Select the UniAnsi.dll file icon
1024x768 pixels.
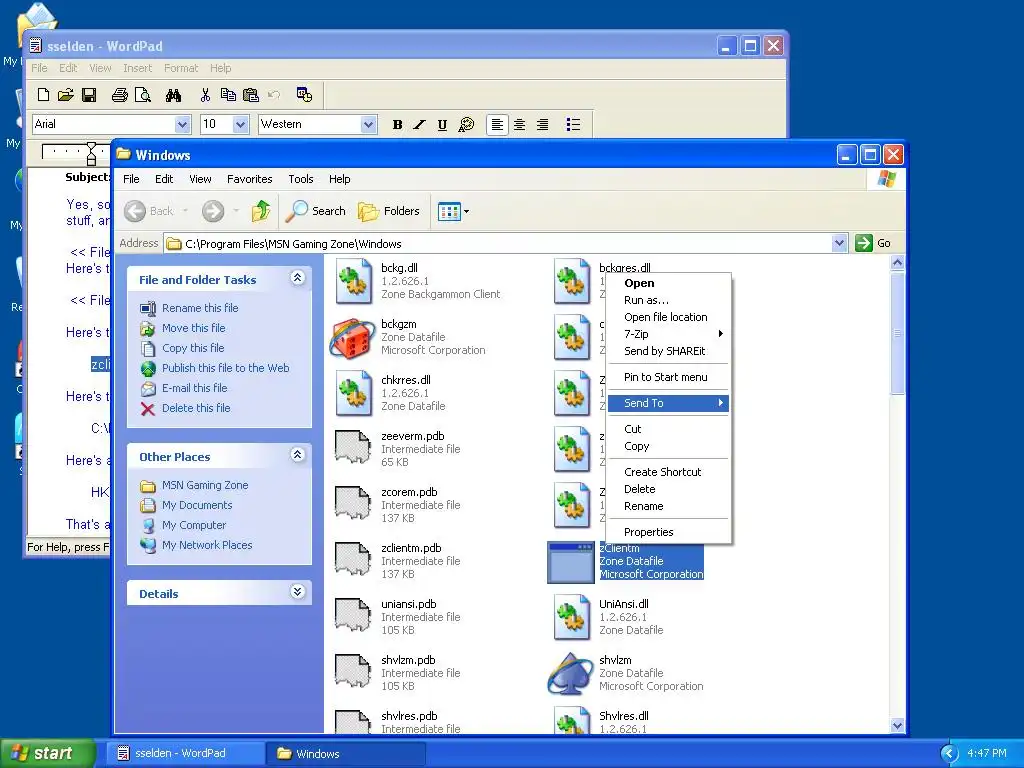point(571,617)
